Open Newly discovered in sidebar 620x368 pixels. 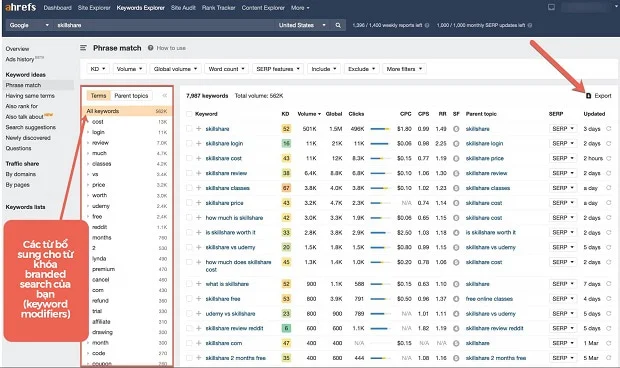28,138
